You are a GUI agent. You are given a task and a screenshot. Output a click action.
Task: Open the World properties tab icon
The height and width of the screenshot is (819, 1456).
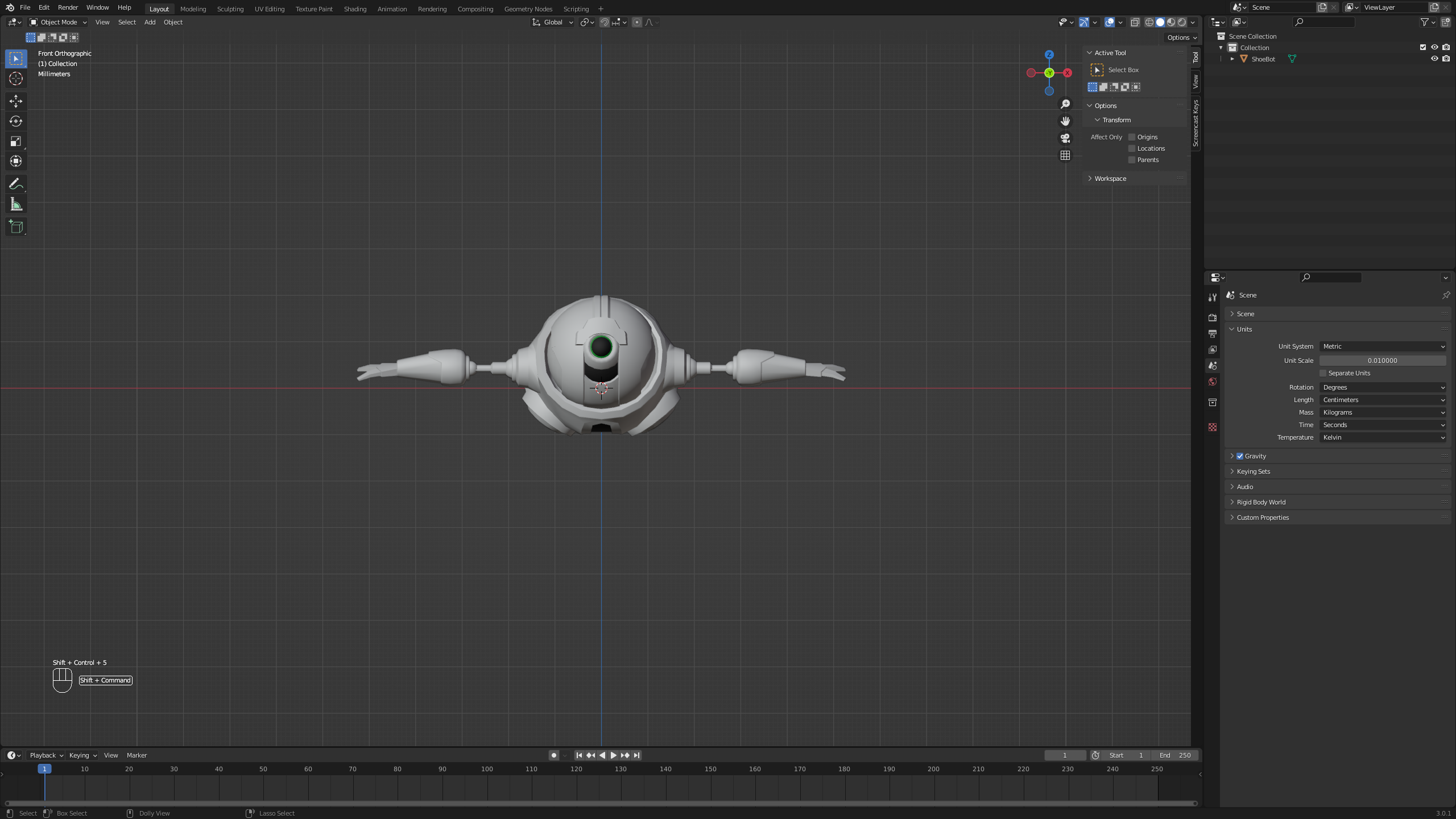pyautogui.click(x=1213, y=382)
